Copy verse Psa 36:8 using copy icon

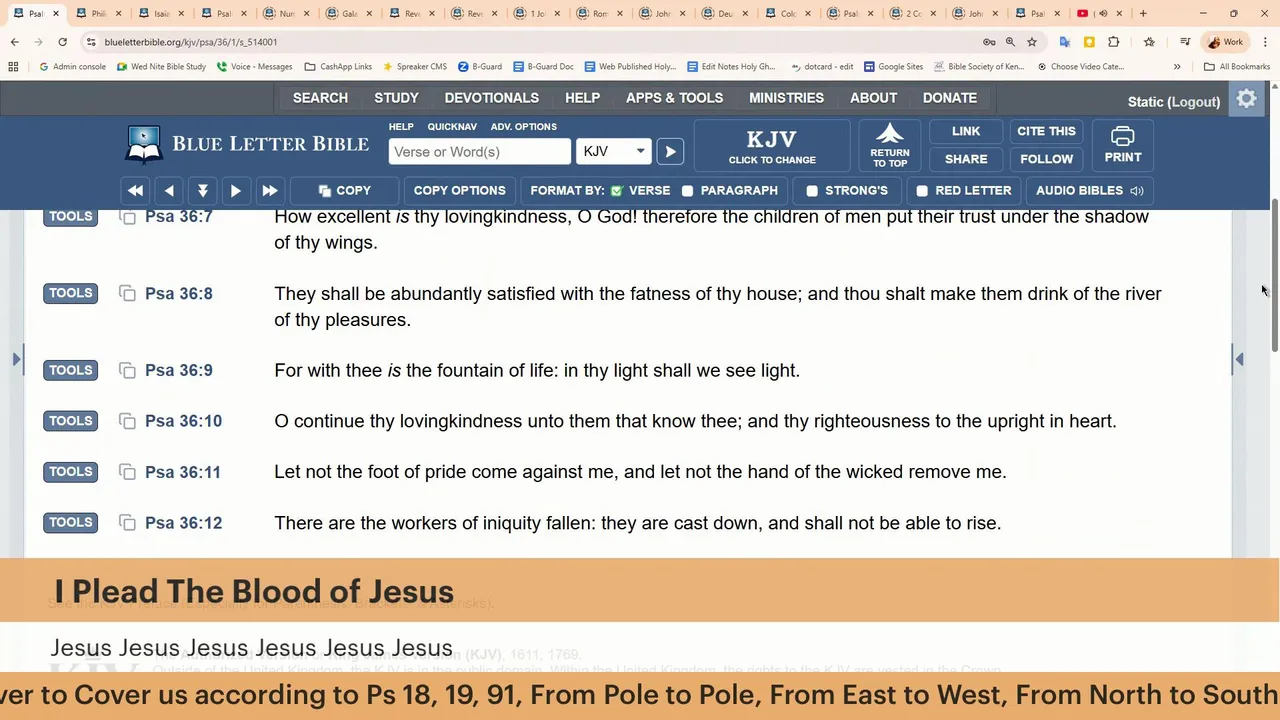click(x=127, y=293)
